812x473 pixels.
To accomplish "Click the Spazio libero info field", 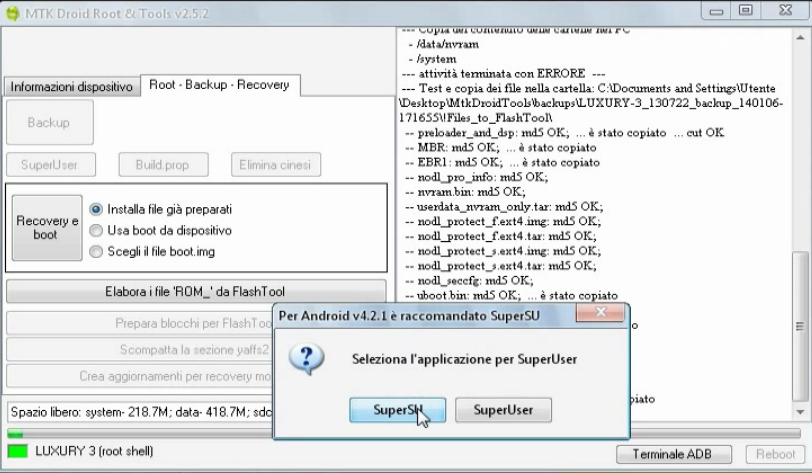I will tap(140, 412).
